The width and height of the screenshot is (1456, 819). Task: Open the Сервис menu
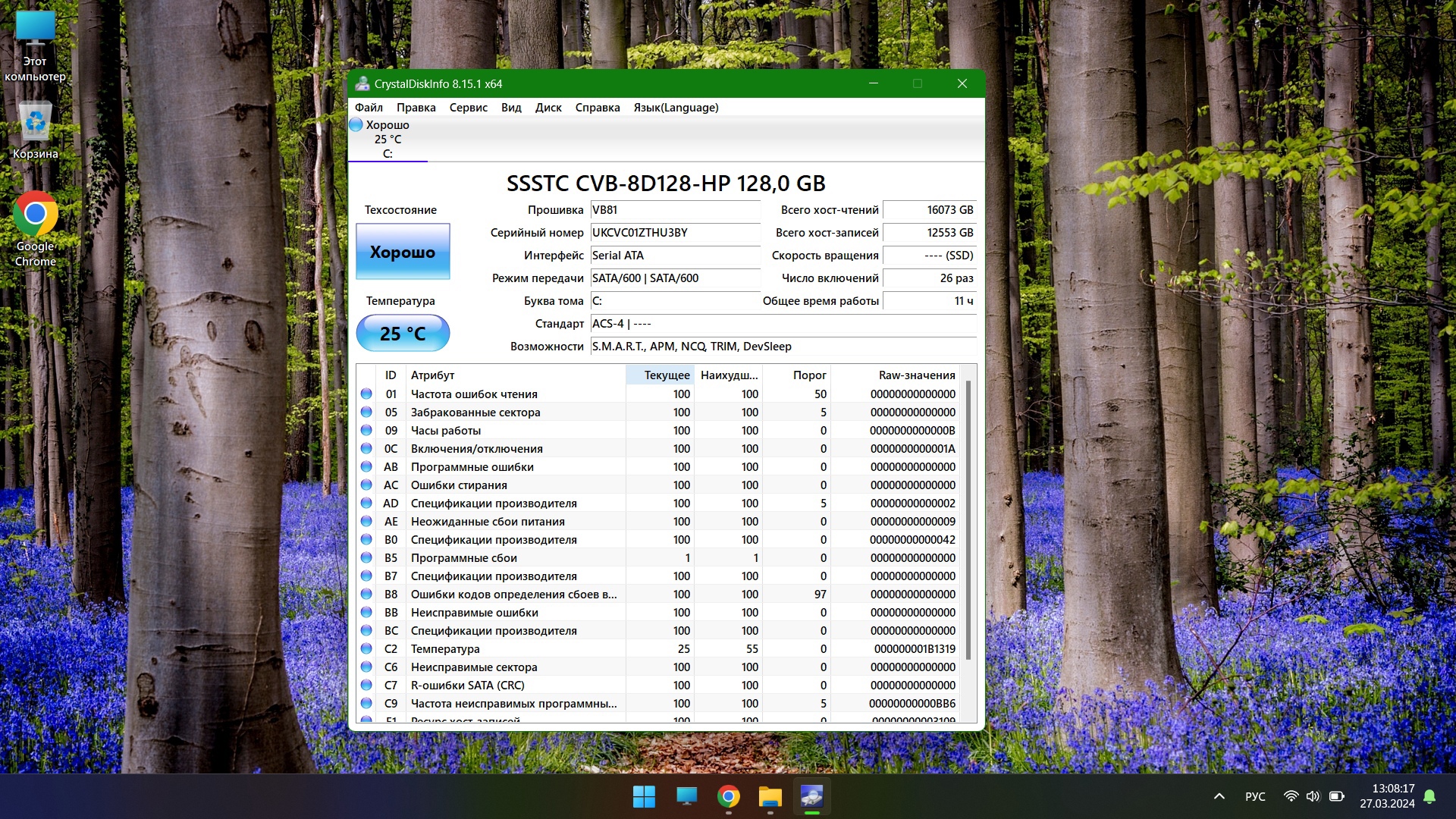468,108
